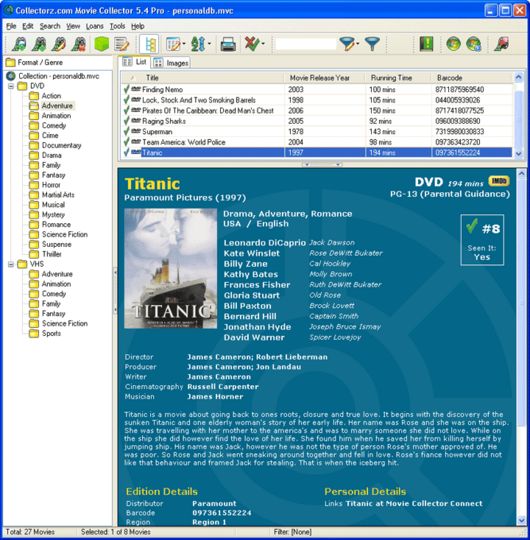Click scroll down arrow of movie list
The width and height of the screenshot is (530, 540).
click(519, 154)
